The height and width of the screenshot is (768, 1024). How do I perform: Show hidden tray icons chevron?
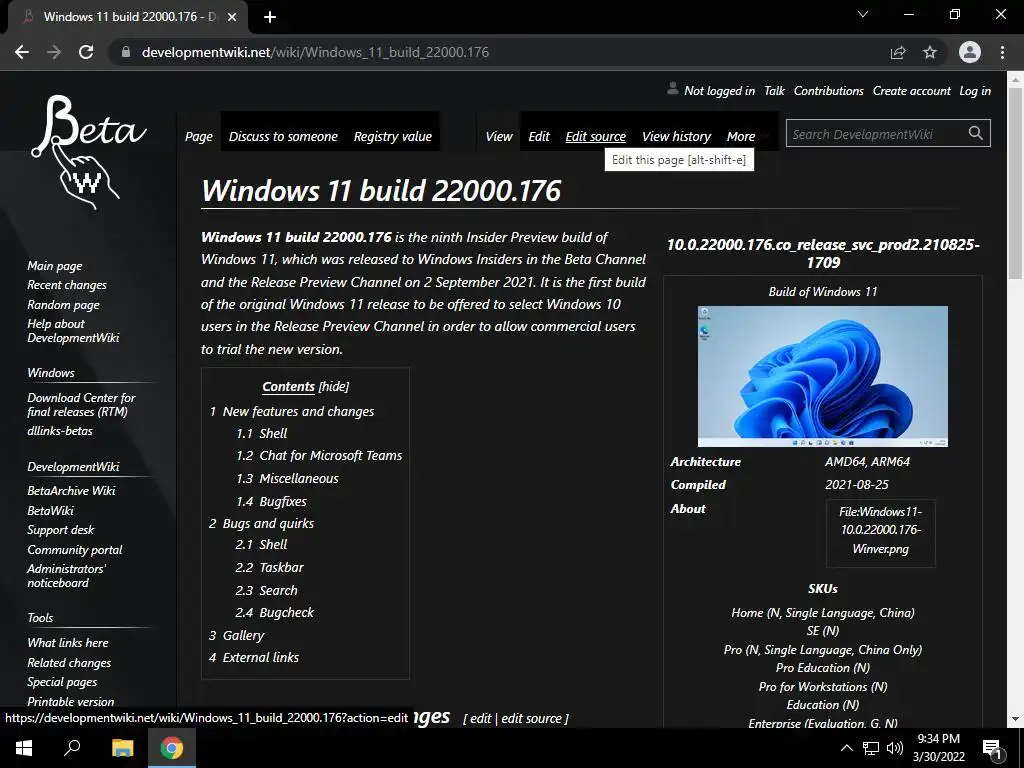[846, 748]
